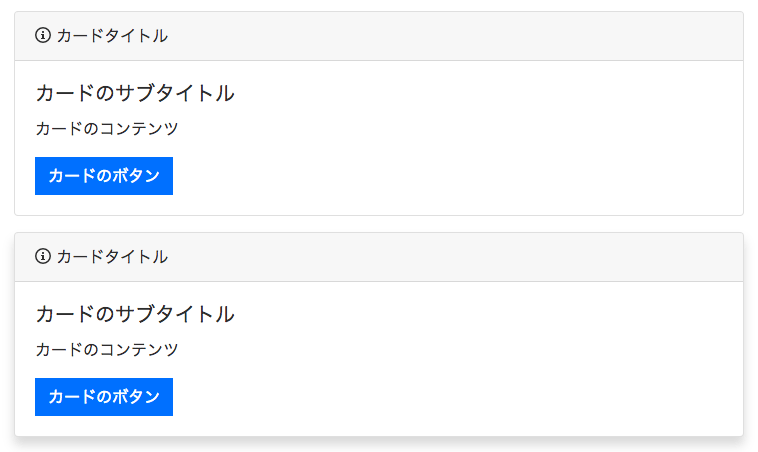Screen dimensions: 758x452
Task: Click the gap between the two cards
Action: click(379, 224)
